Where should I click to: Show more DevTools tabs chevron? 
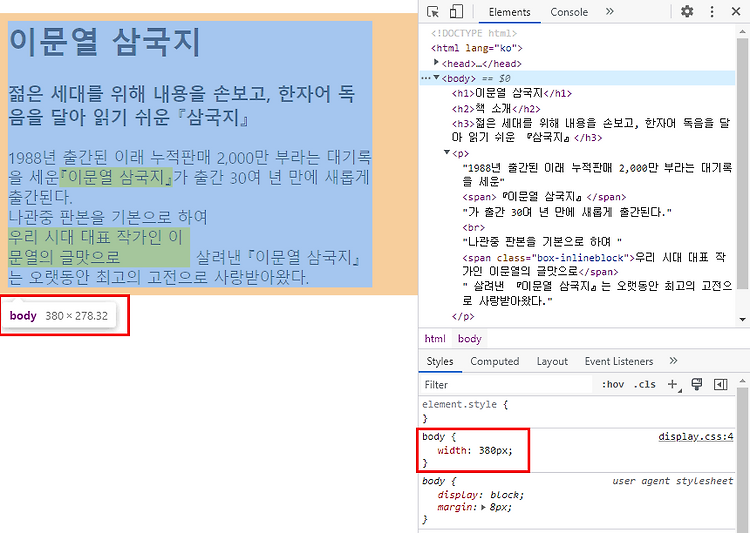pyautogui.click(x=609, y=11)
